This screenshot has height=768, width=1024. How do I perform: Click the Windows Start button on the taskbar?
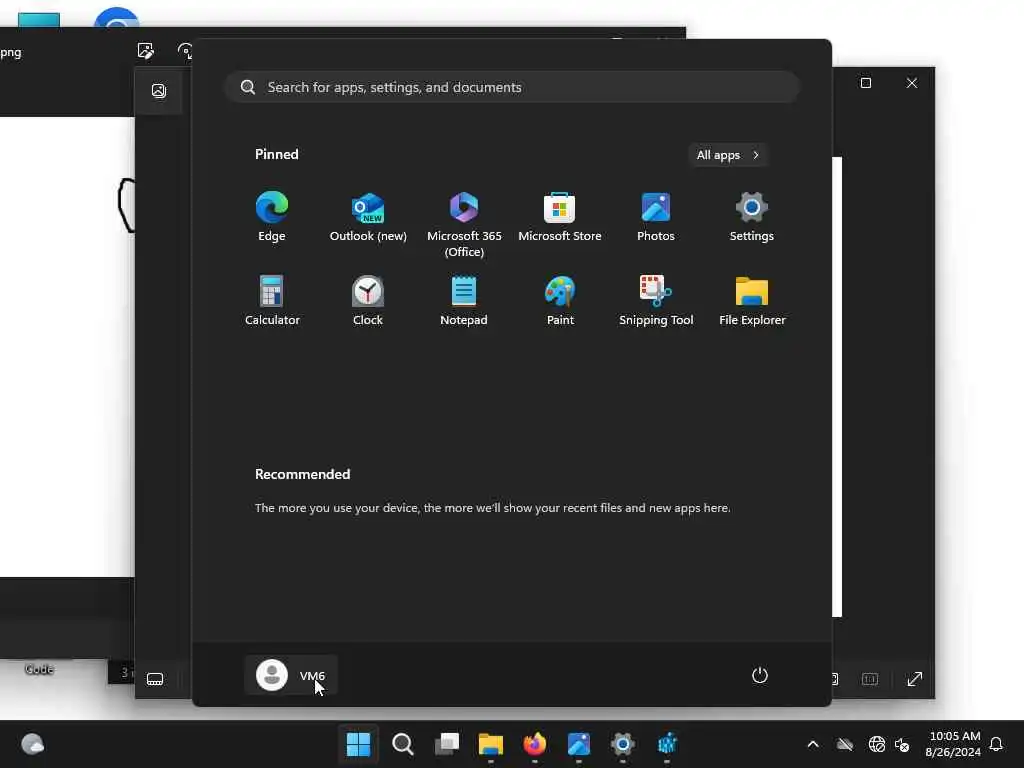[358, 744]
